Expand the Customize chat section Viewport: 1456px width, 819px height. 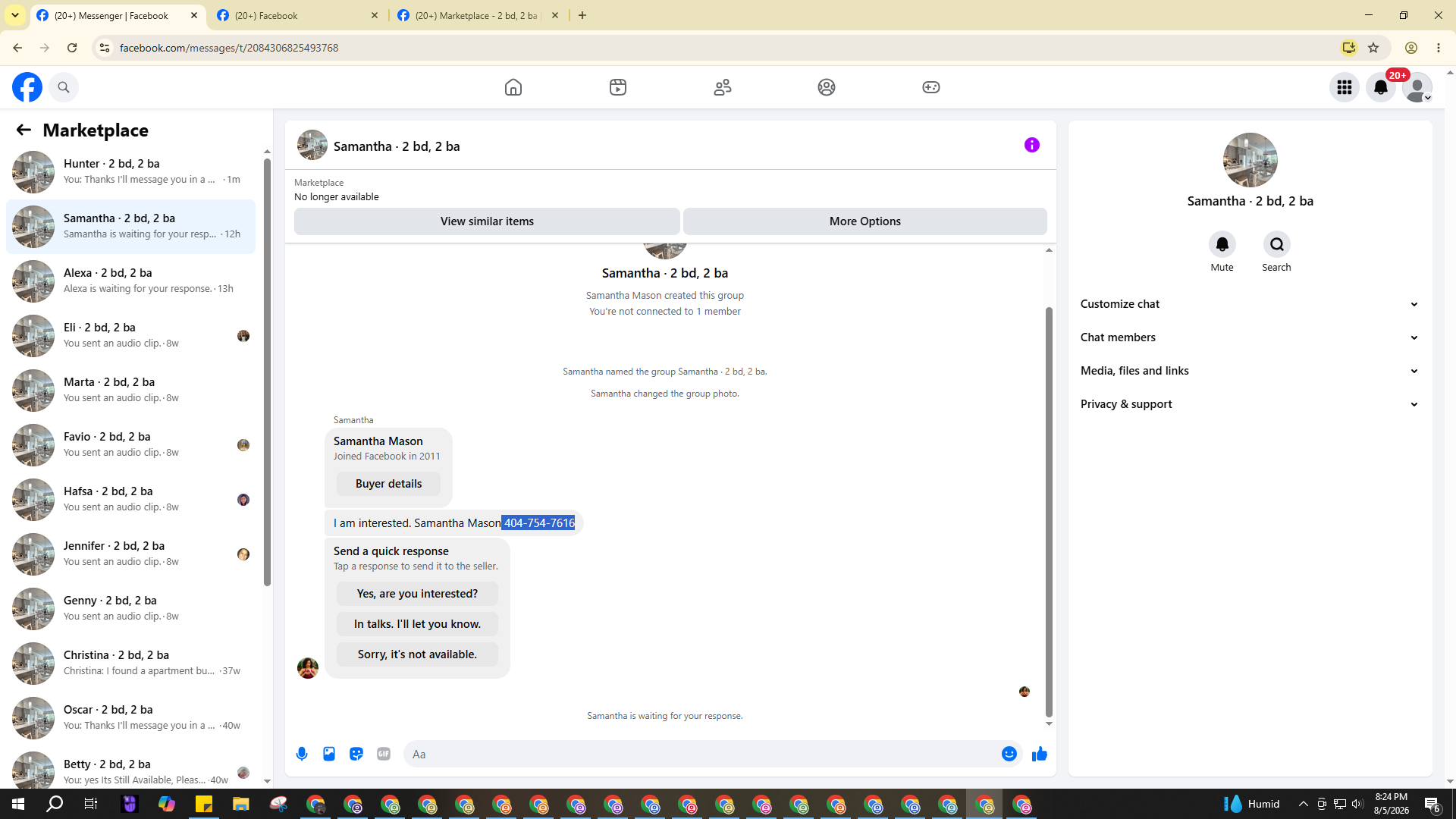1250,304
